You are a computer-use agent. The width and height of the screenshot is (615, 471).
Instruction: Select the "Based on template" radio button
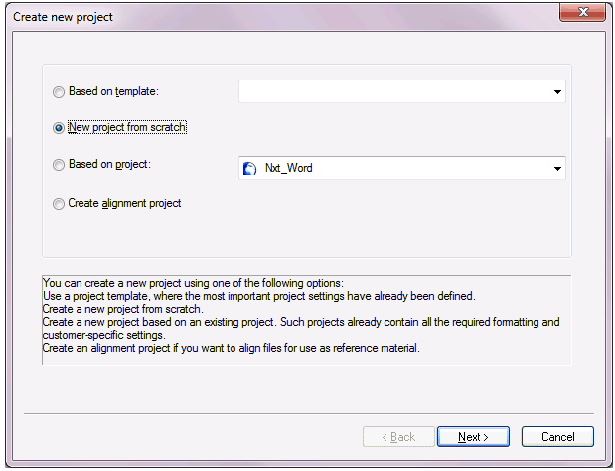tap(58, 92)
